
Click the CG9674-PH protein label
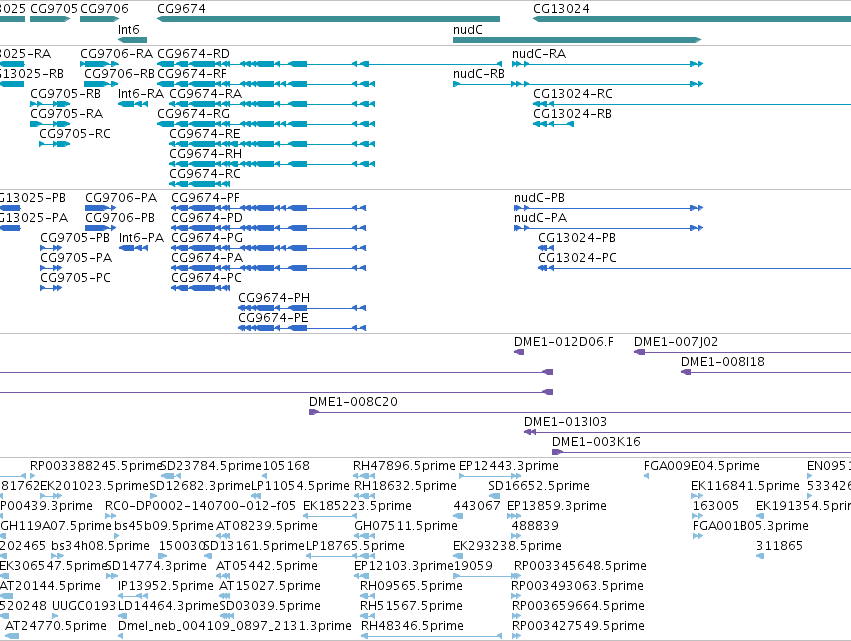tap(274, 299)
